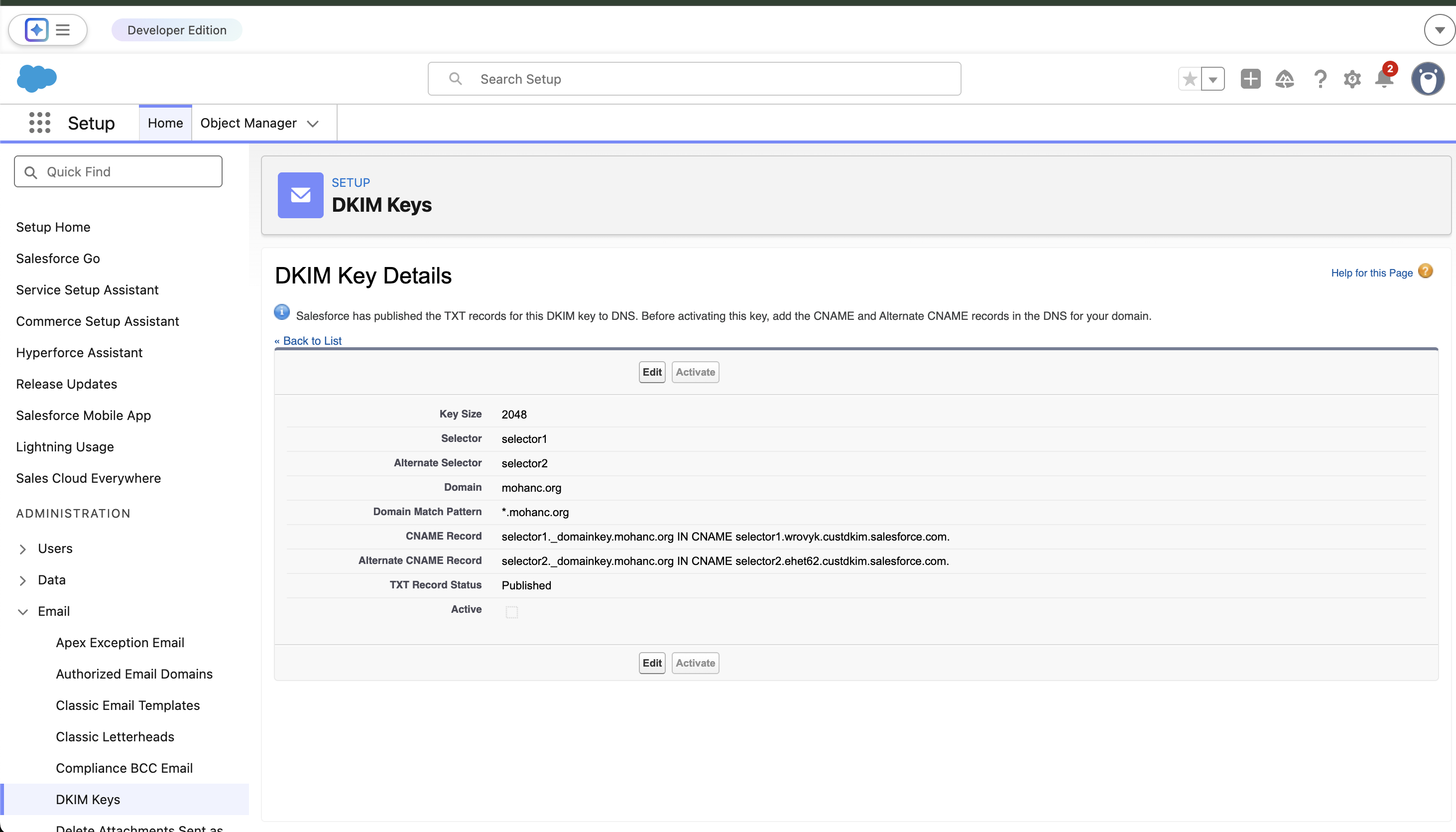The width and height of the screenshot is (1456, 832).
Task: Click the round dropdown button top right
Action: [x=1440, y=30]
